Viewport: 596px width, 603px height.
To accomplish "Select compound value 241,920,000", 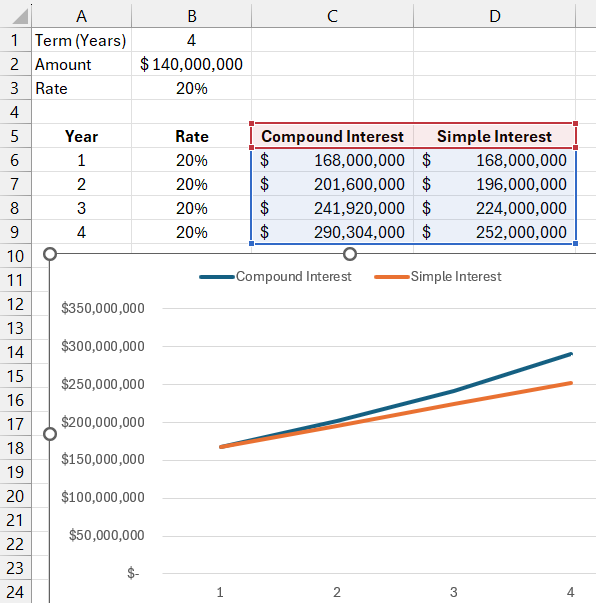I will [x=333, y=208].
